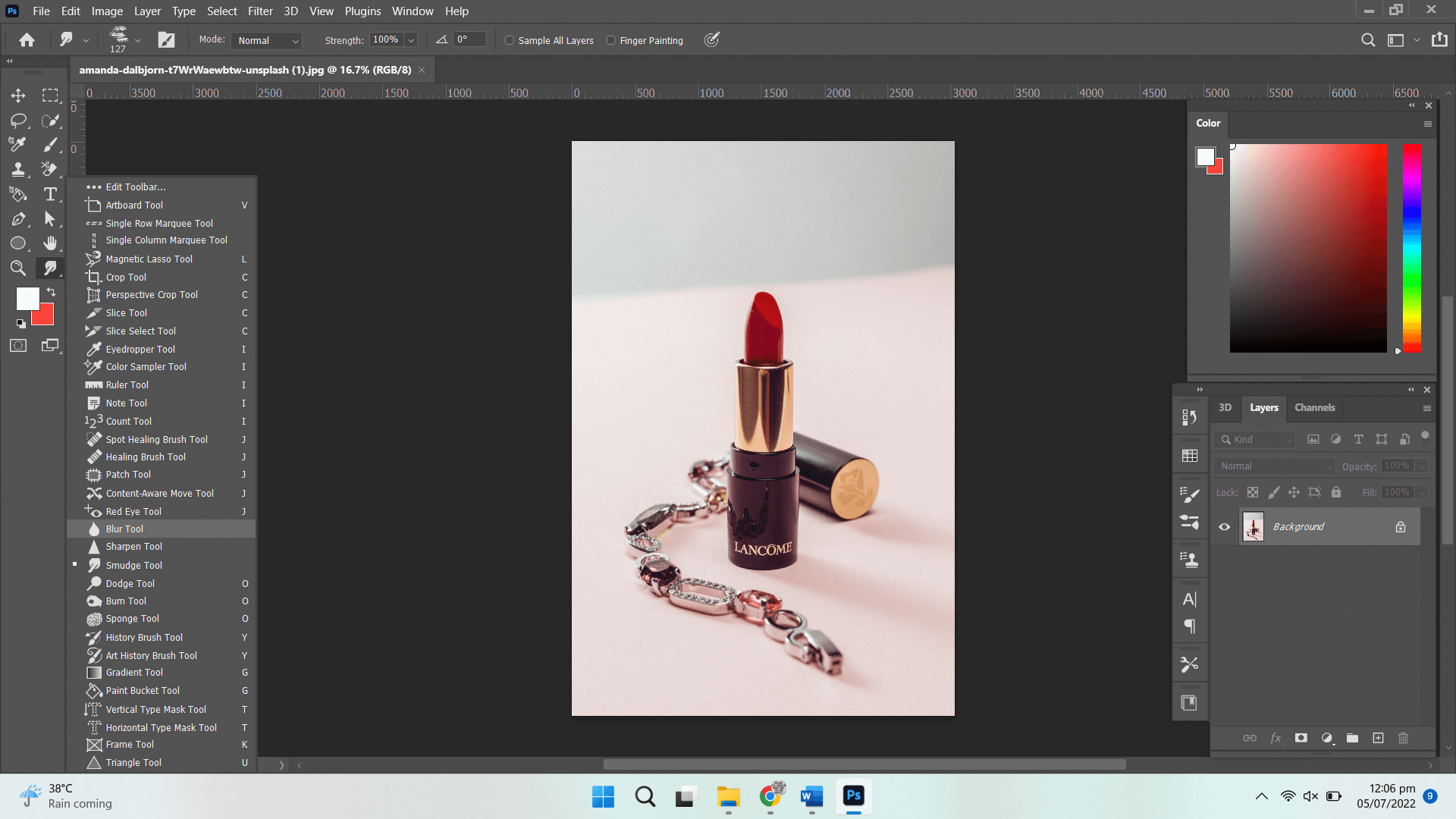Select the Zoom tool in toolbar

[18, 268]
